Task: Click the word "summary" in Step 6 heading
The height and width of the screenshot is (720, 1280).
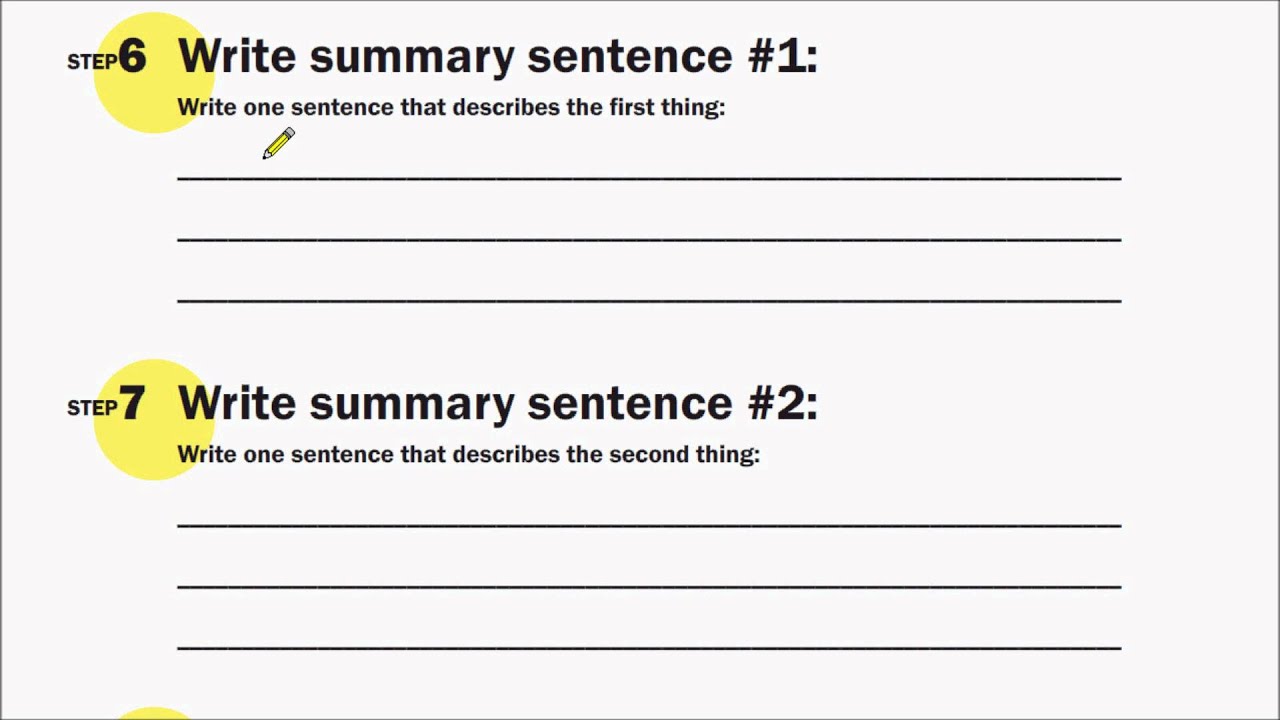Action: pyautogui.click(x=413, y=58)
